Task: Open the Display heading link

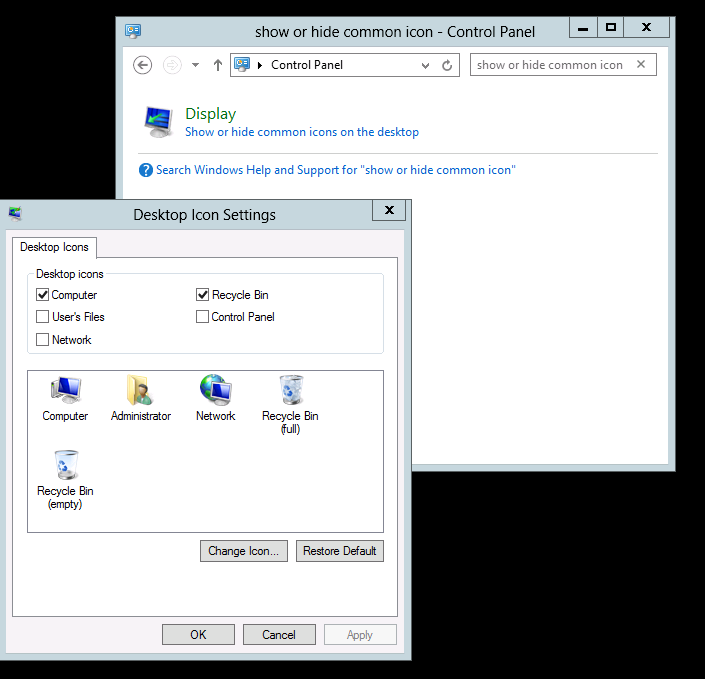Action: (x=210, y=114)
